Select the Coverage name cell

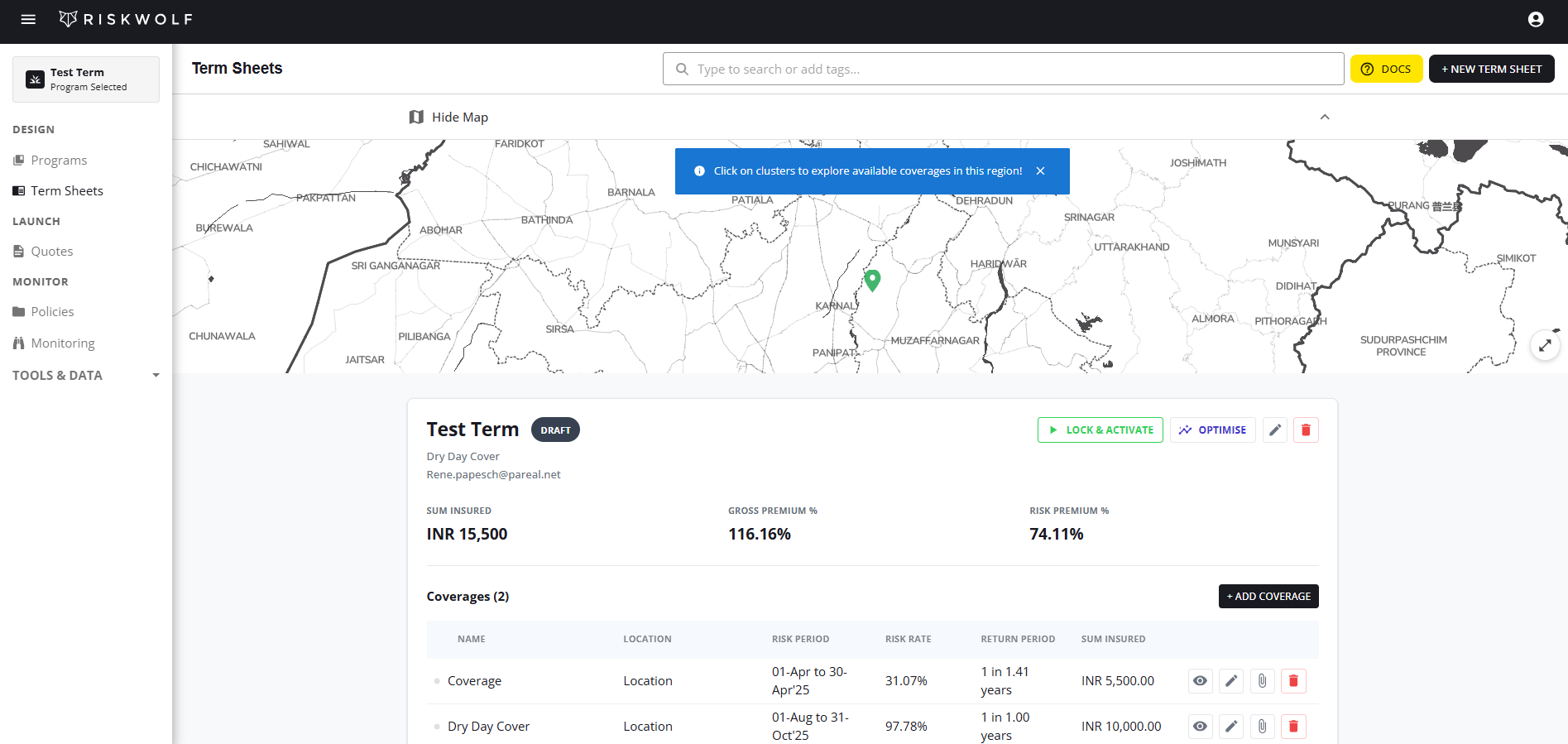coord(474,680)
